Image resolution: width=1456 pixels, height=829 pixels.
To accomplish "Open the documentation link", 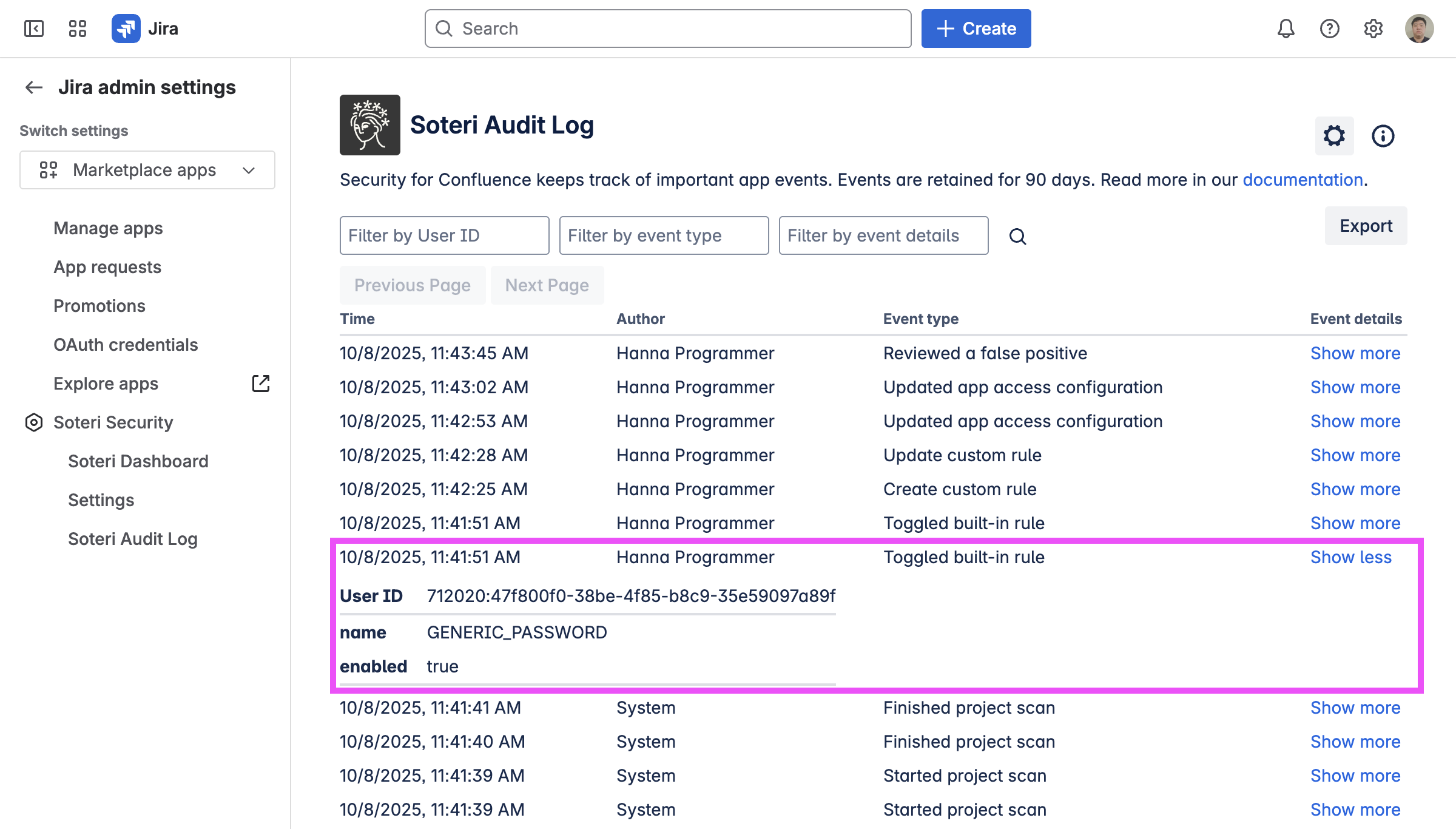I will click(x=1303, y=180).
